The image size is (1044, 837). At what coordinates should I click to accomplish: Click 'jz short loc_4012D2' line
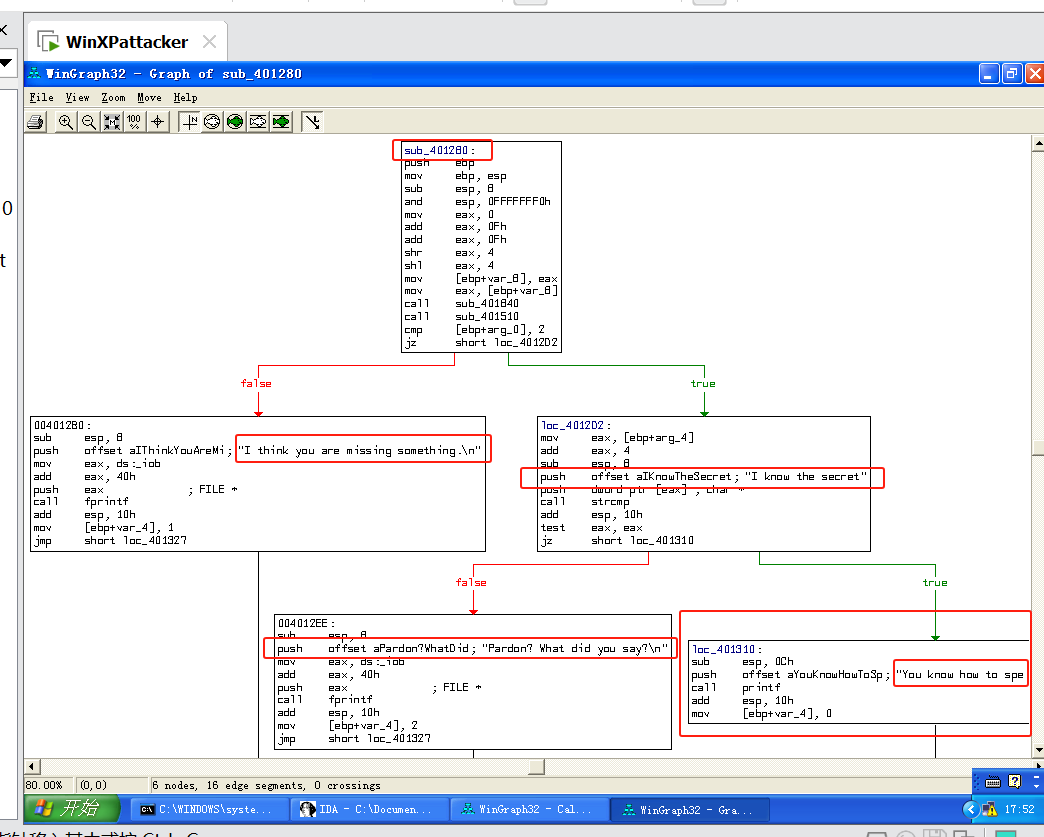481,342
